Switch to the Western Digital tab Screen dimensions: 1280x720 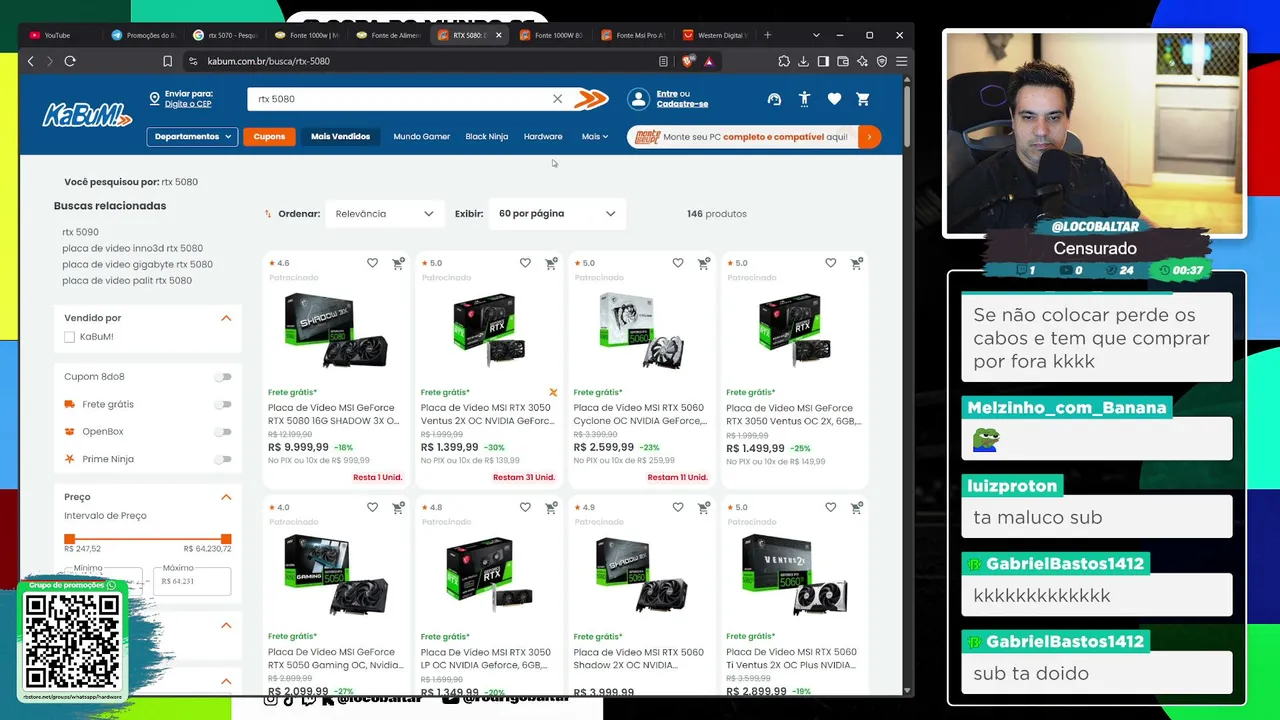(715, 35)
